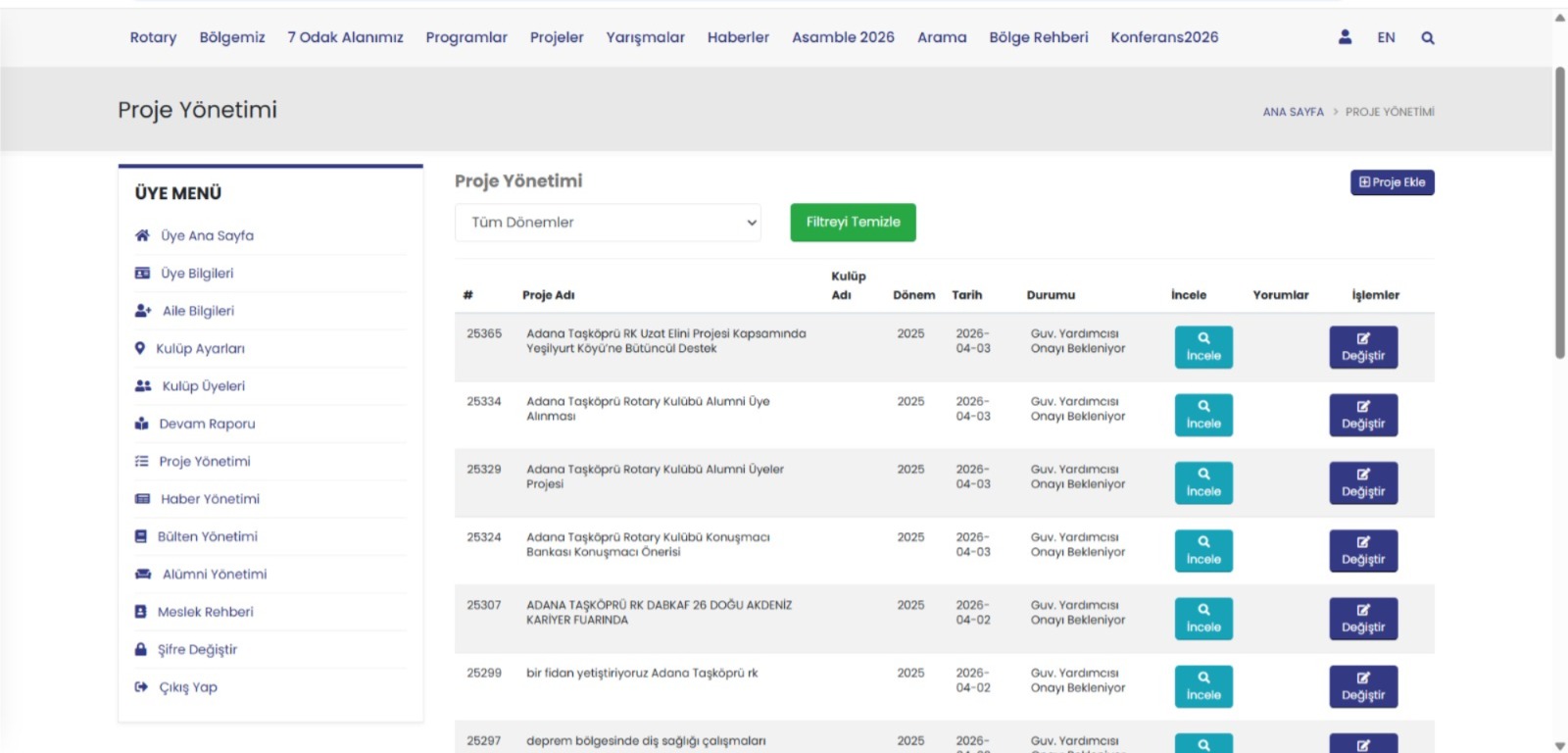
Task: Click the user profile icon in header
Action: coord(1345,37)
